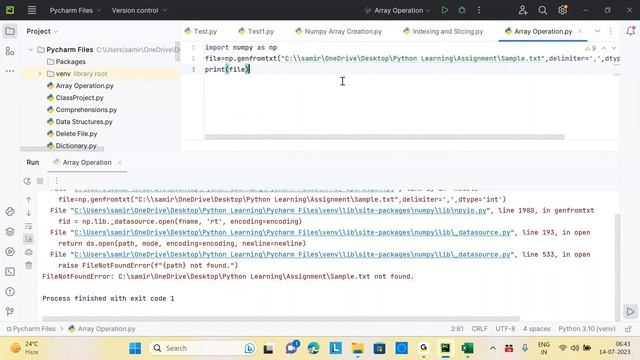This screenshot has height=360, width=640.
Task: Expand Project view options dropdown
Action: point(56,31)
